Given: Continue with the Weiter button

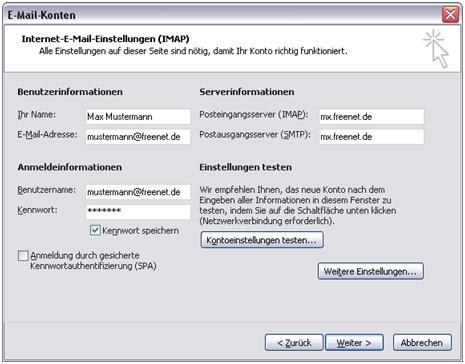Looking at the screenshot, I should 354,343.
